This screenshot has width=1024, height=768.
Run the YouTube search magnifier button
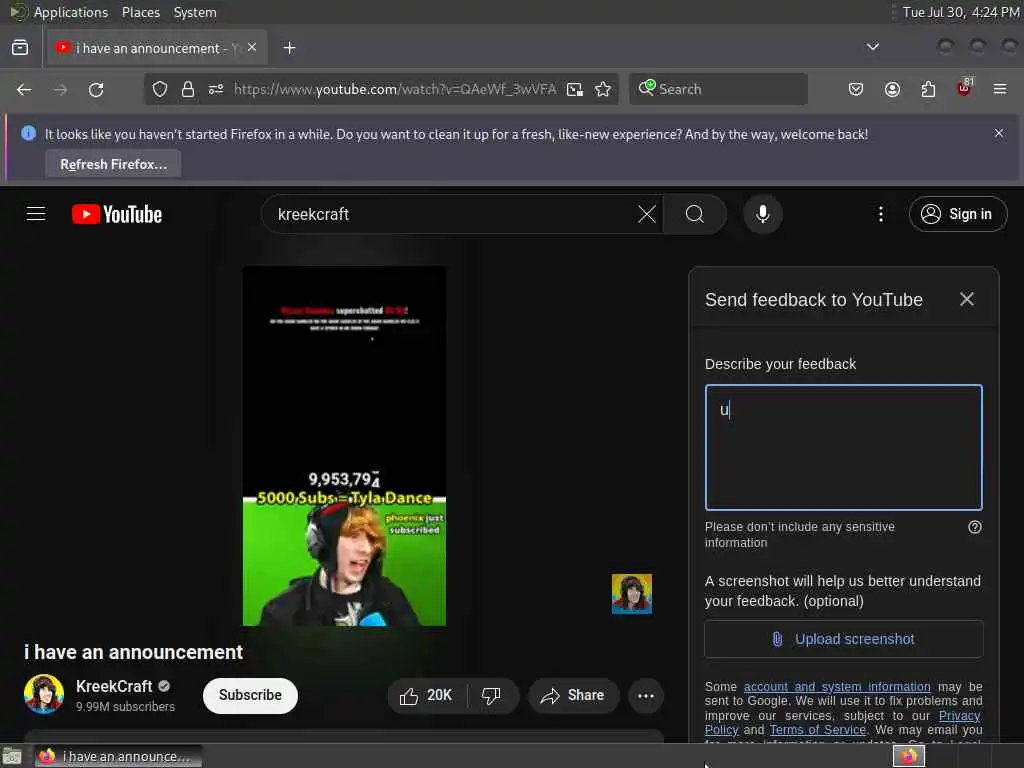695,214
